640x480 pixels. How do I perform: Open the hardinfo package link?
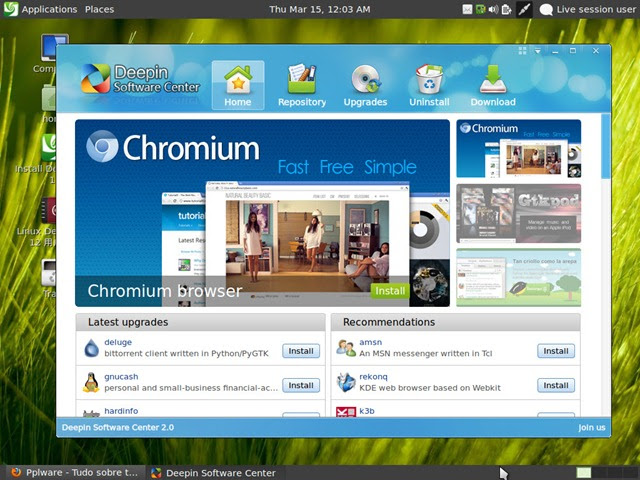(x=121, y=411)
